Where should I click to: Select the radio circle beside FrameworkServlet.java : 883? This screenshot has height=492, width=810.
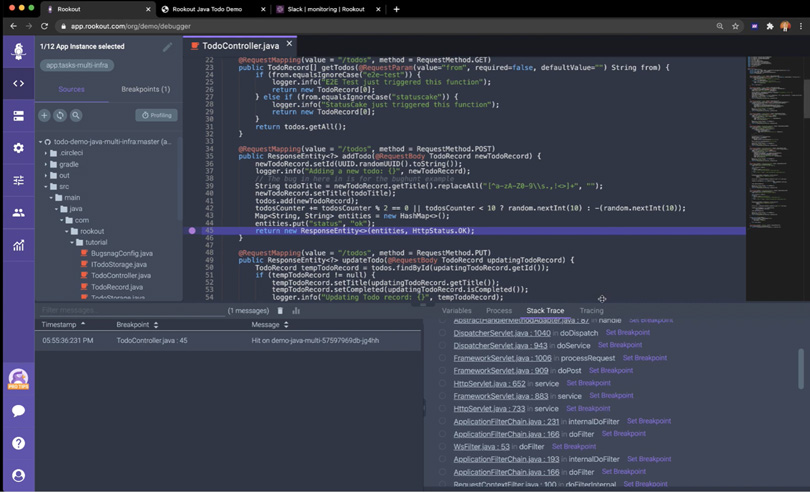(x=442, y=396)
